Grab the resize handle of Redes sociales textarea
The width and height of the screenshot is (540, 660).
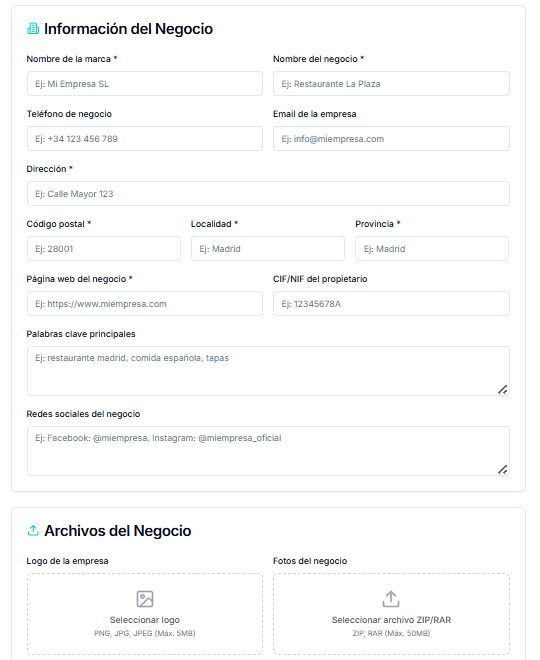[x=503, y=470]
